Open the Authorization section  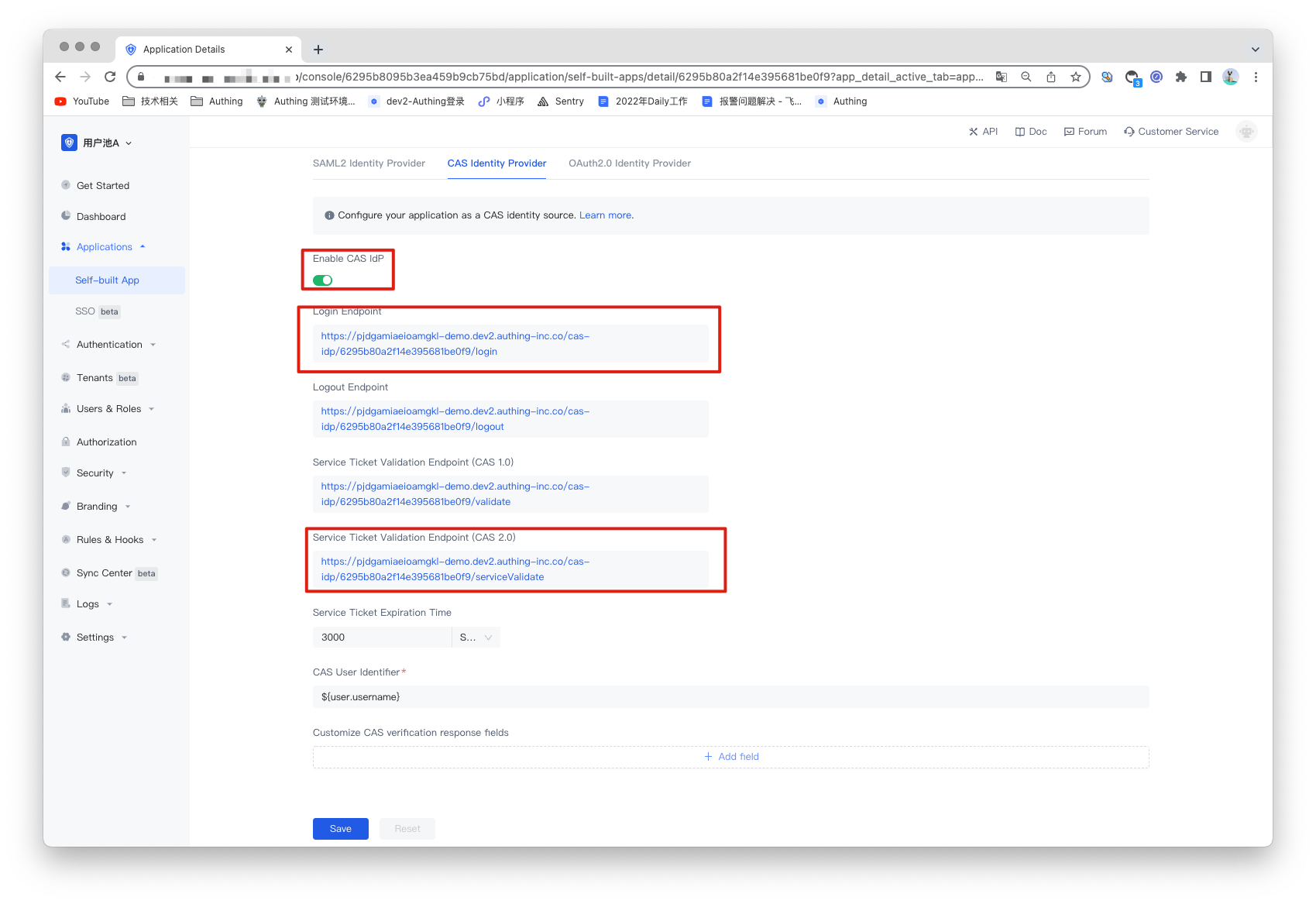[x=106, y=442]
